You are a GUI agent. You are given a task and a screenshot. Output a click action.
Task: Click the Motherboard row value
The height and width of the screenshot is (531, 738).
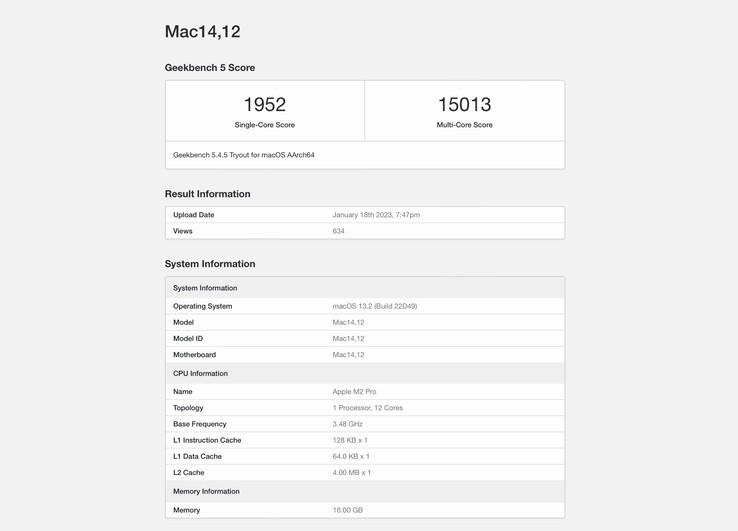(x=348, y=355)
